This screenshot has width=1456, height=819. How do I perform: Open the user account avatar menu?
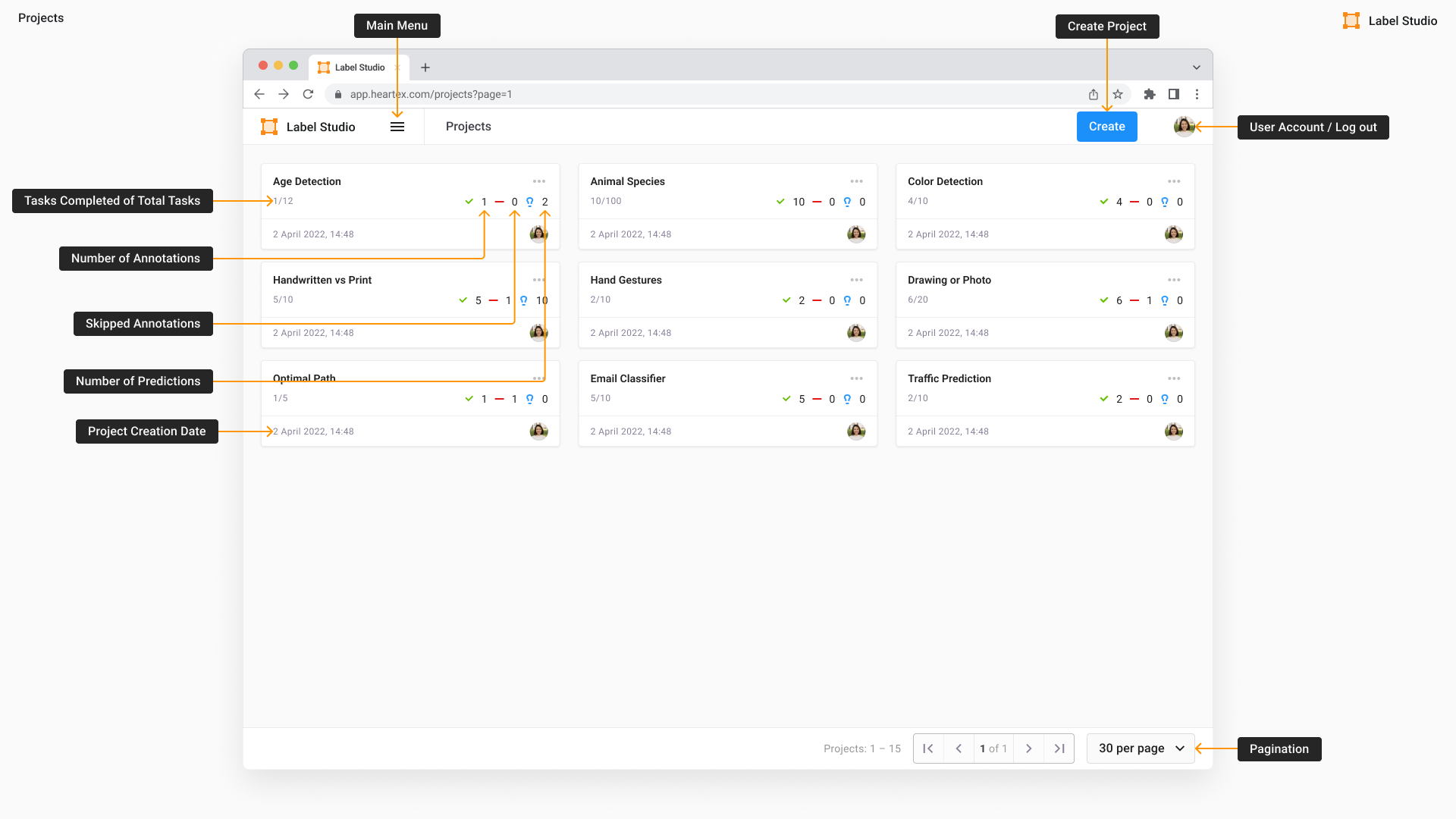[1184, 127]
